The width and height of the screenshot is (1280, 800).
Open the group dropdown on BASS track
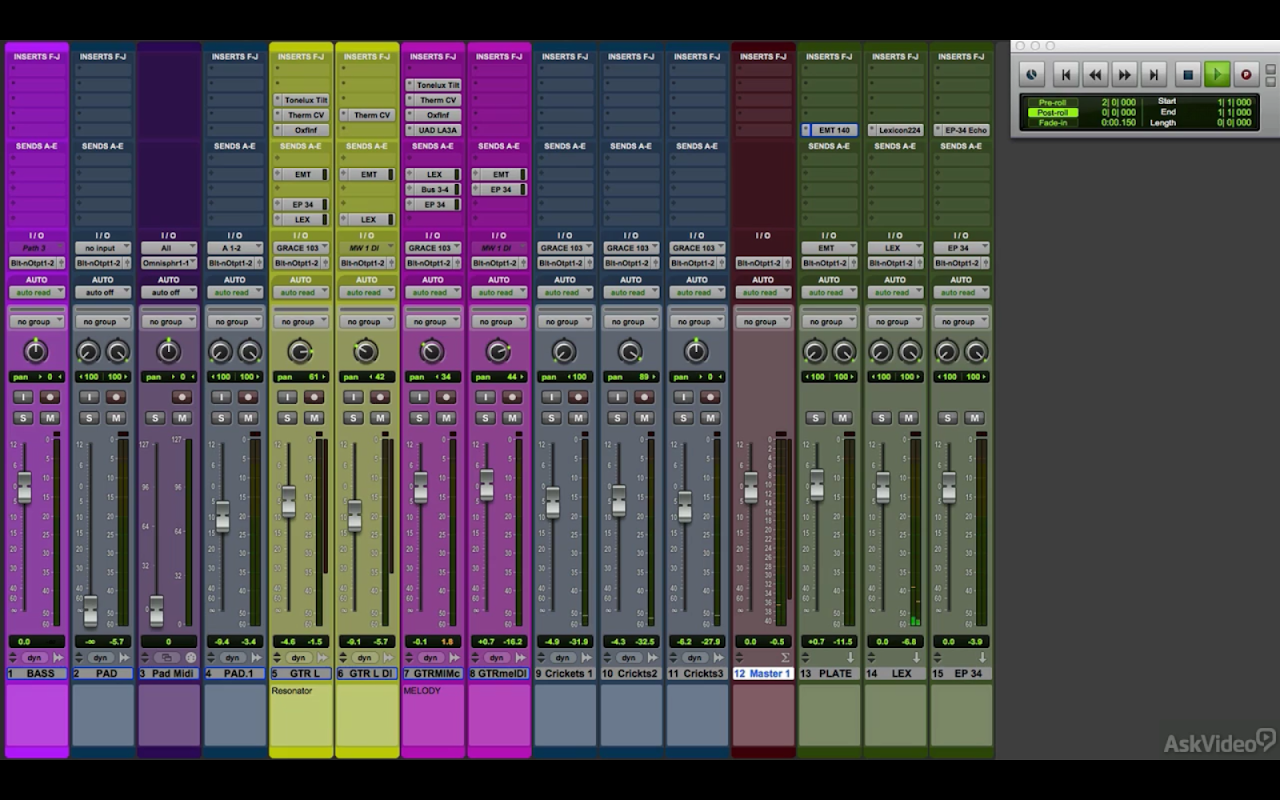(37, 322)
